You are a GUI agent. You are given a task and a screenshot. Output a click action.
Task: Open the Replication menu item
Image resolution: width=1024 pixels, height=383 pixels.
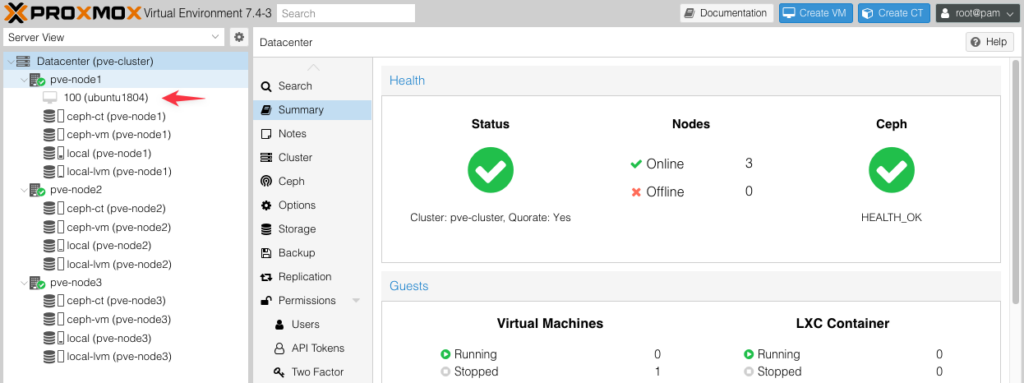click(x=312, y=277)
